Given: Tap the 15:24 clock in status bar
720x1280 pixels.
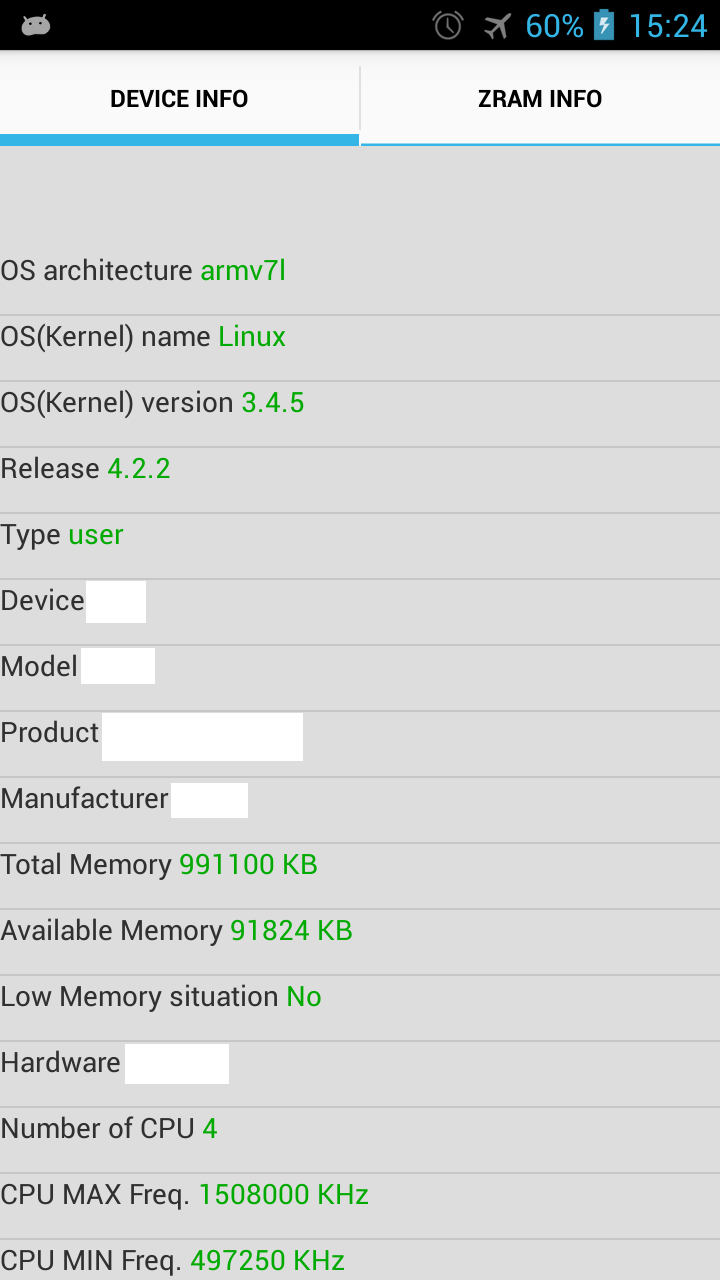Looking at the screenshot, I should [667, 25].
